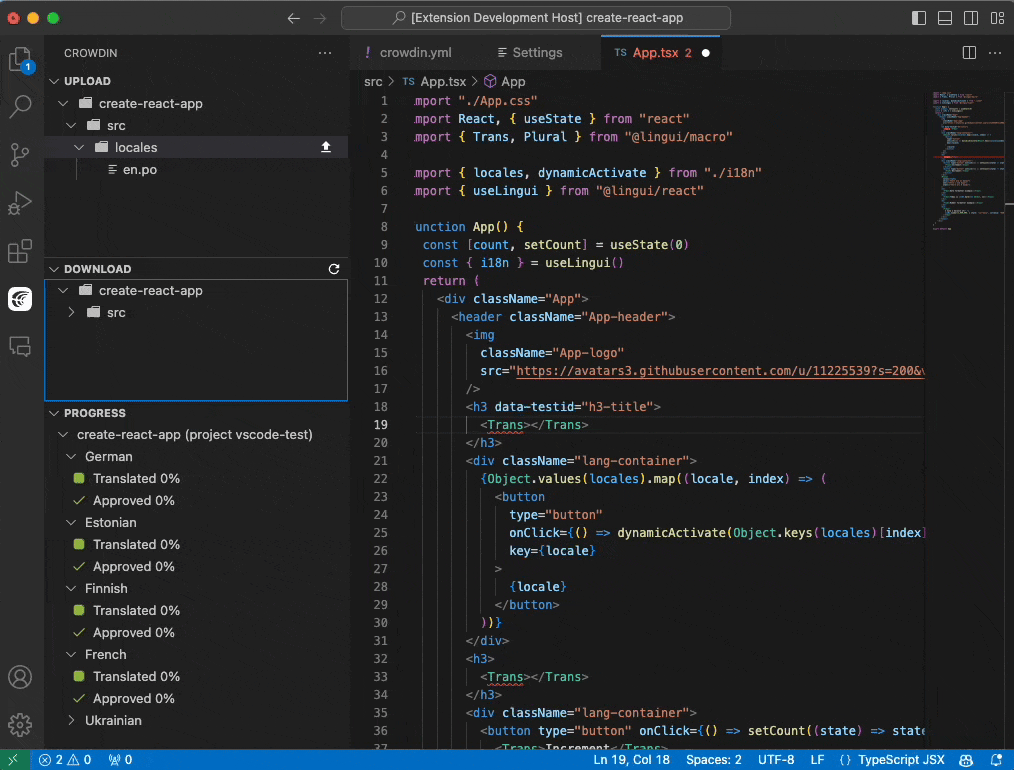Click upload icon on locales folder
This screenshot has height=770, width=1014.
(x=325, y=147)
